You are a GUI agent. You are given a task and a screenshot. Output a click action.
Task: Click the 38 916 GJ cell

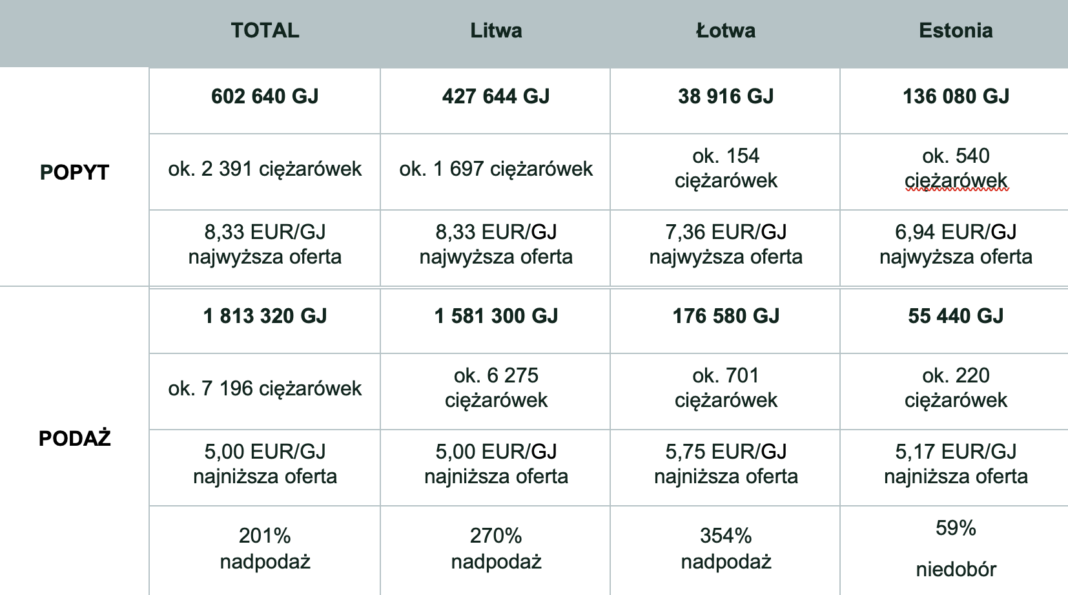tap(725, 101)
